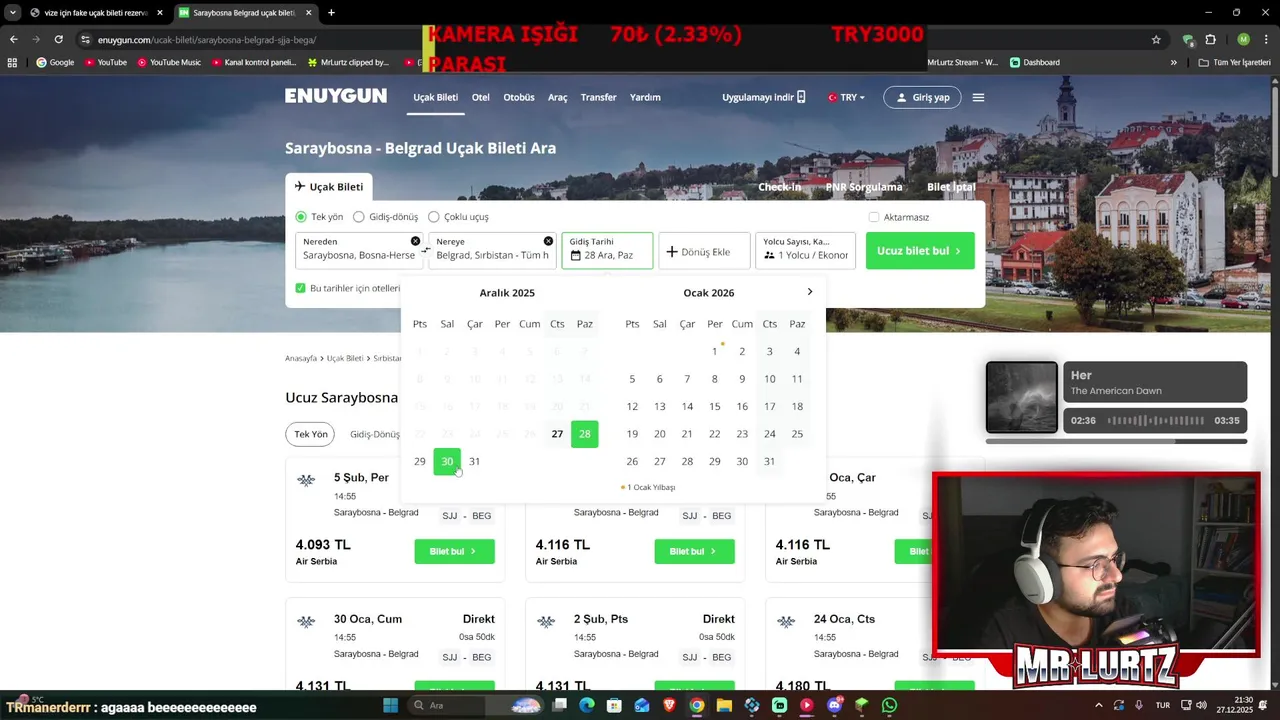This screenshot has width=1280, height=720.
Task: Open the Dashboard bookmark
Action: pyautogui.click(x=1035, y=62)
